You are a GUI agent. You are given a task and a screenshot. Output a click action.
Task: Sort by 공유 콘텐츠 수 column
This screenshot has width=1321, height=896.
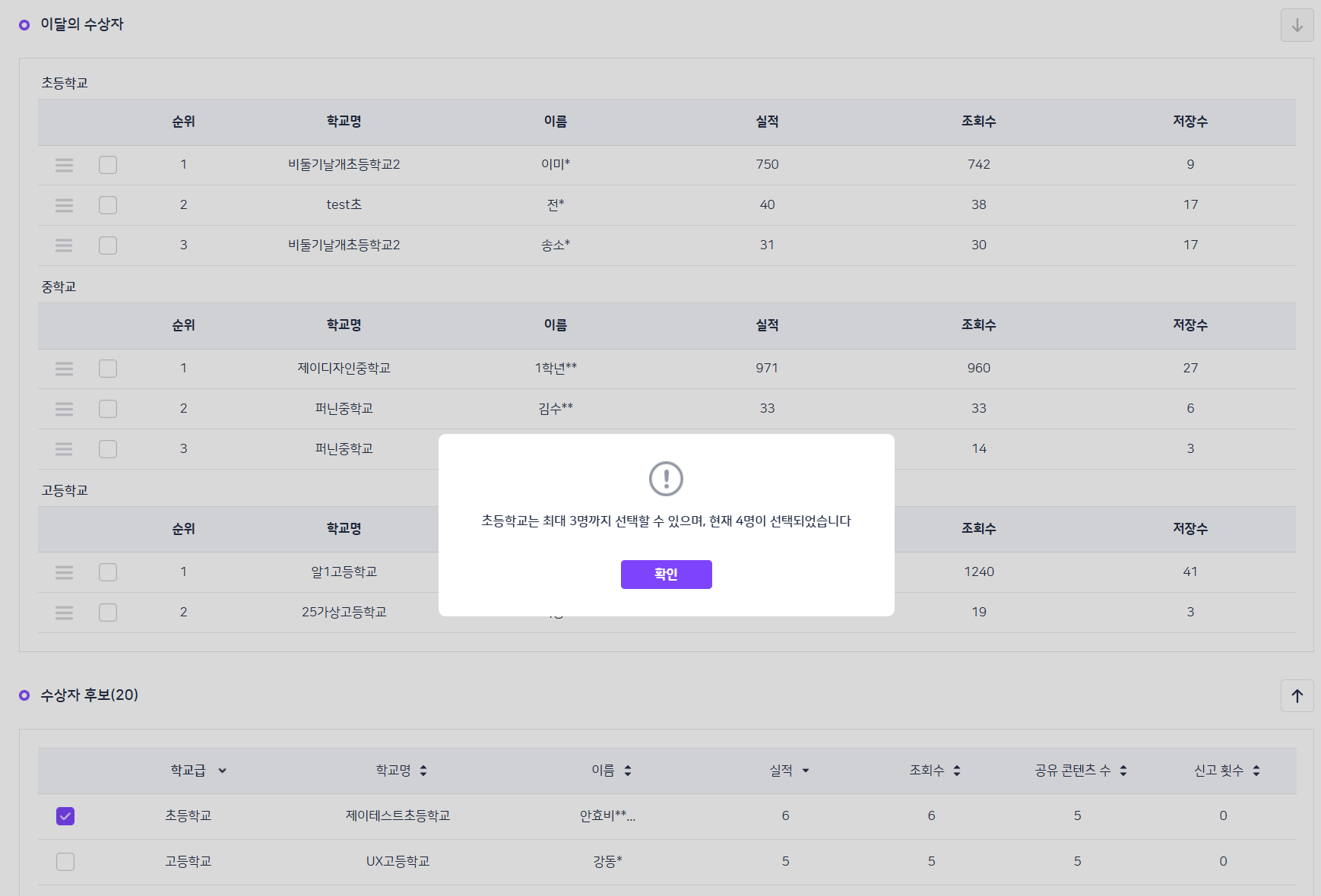(1123, 771)
